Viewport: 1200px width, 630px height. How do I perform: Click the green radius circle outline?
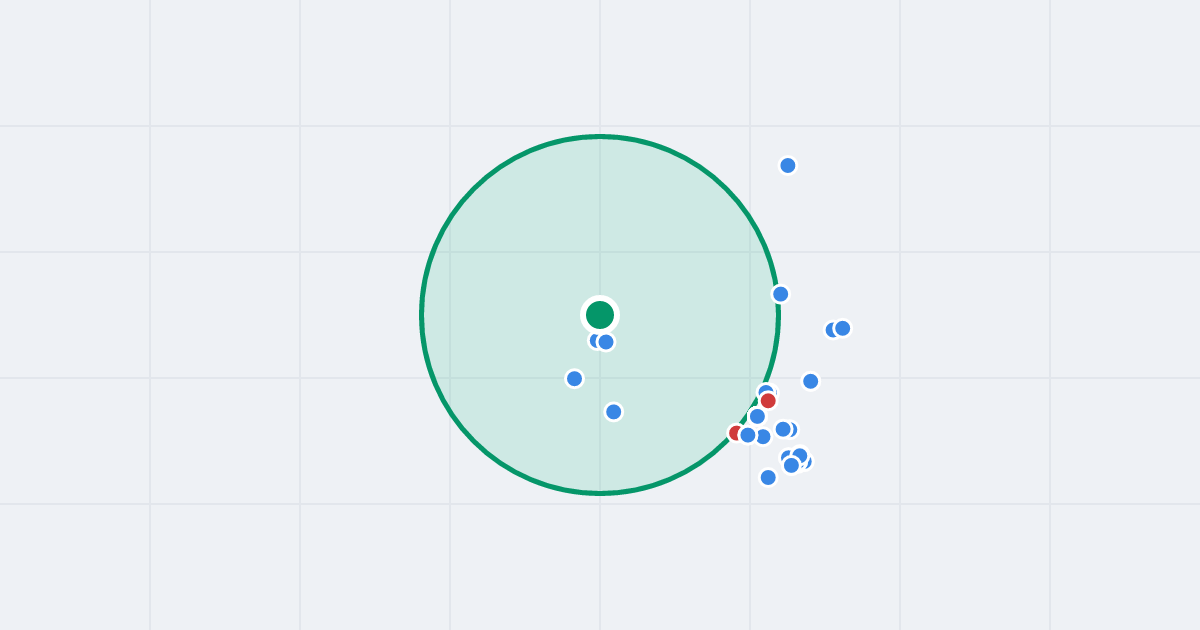coord(421,315)
